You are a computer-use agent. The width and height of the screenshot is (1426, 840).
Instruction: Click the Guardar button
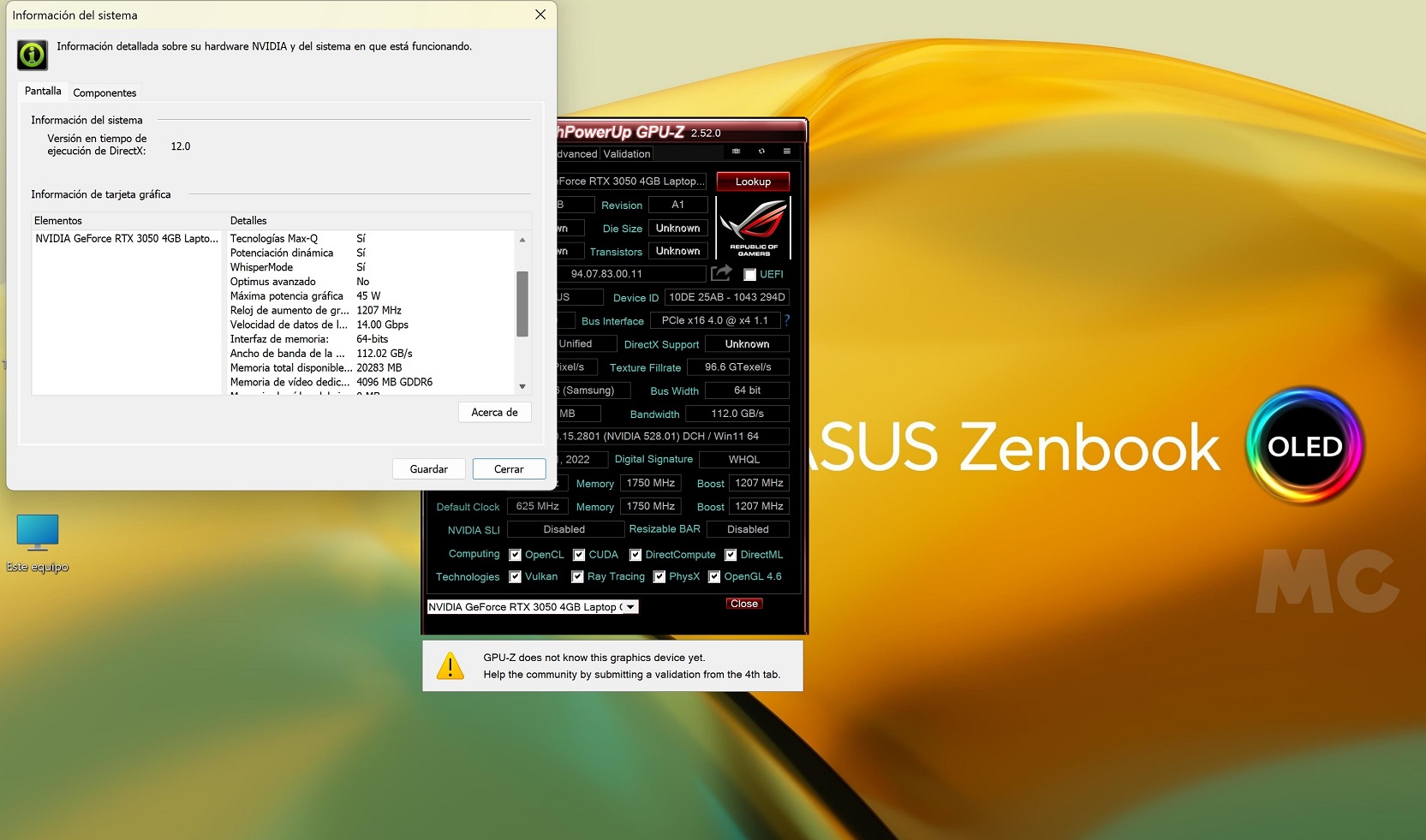[x=428, y=469]
